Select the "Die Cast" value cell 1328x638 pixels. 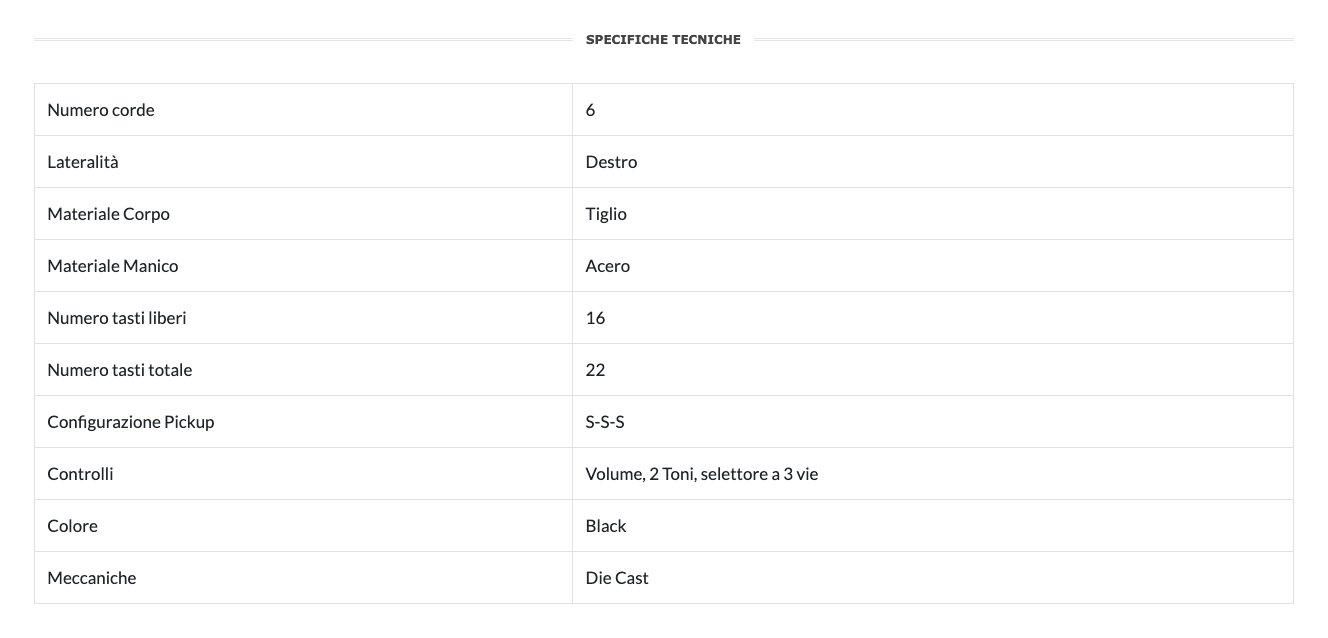pos(617,578)
